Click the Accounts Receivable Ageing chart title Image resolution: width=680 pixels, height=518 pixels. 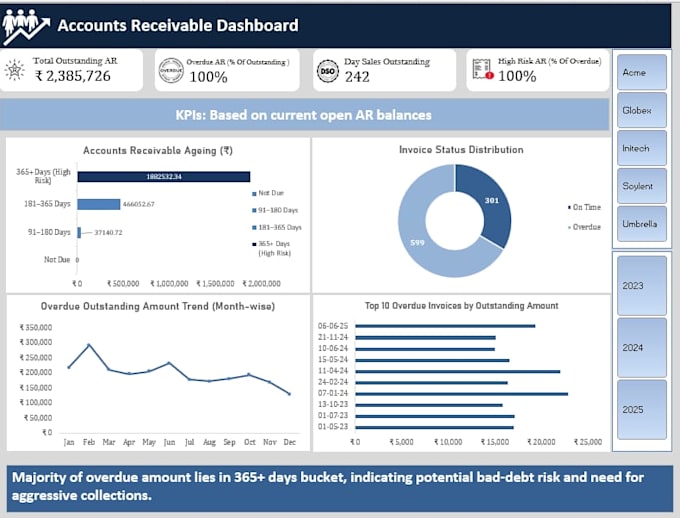pos(158,151)
